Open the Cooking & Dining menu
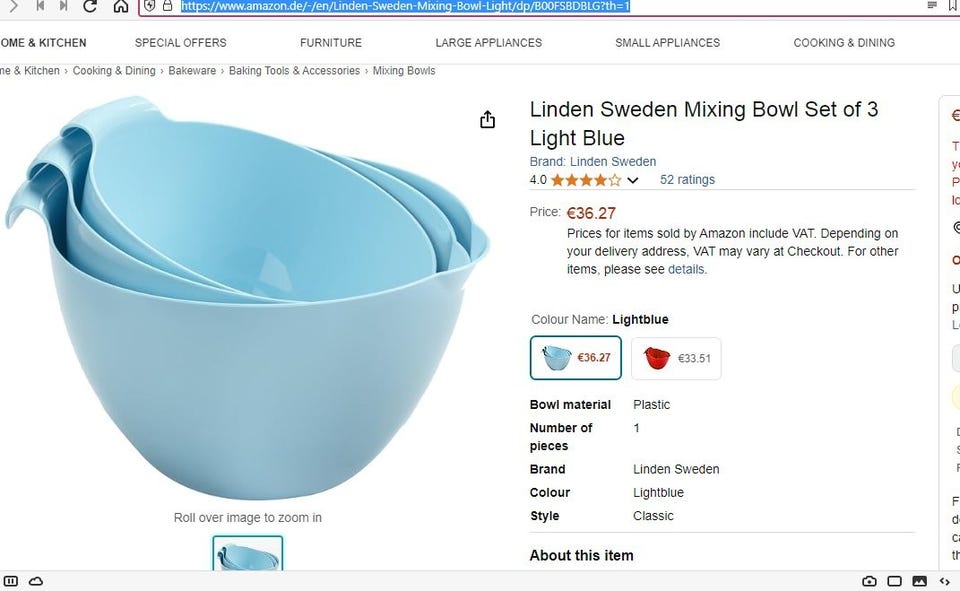Screen dimensions: 960x591 844,43
